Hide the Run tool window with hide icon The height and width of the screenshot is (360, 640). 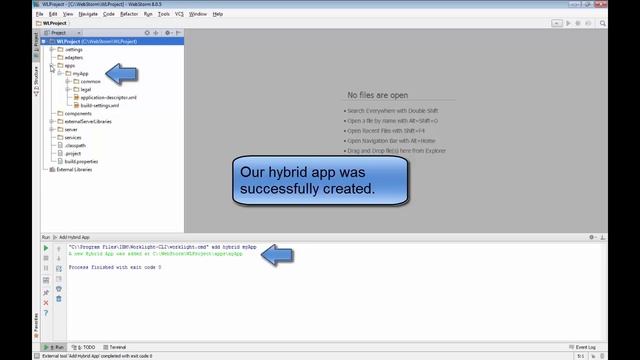point(602,237)
